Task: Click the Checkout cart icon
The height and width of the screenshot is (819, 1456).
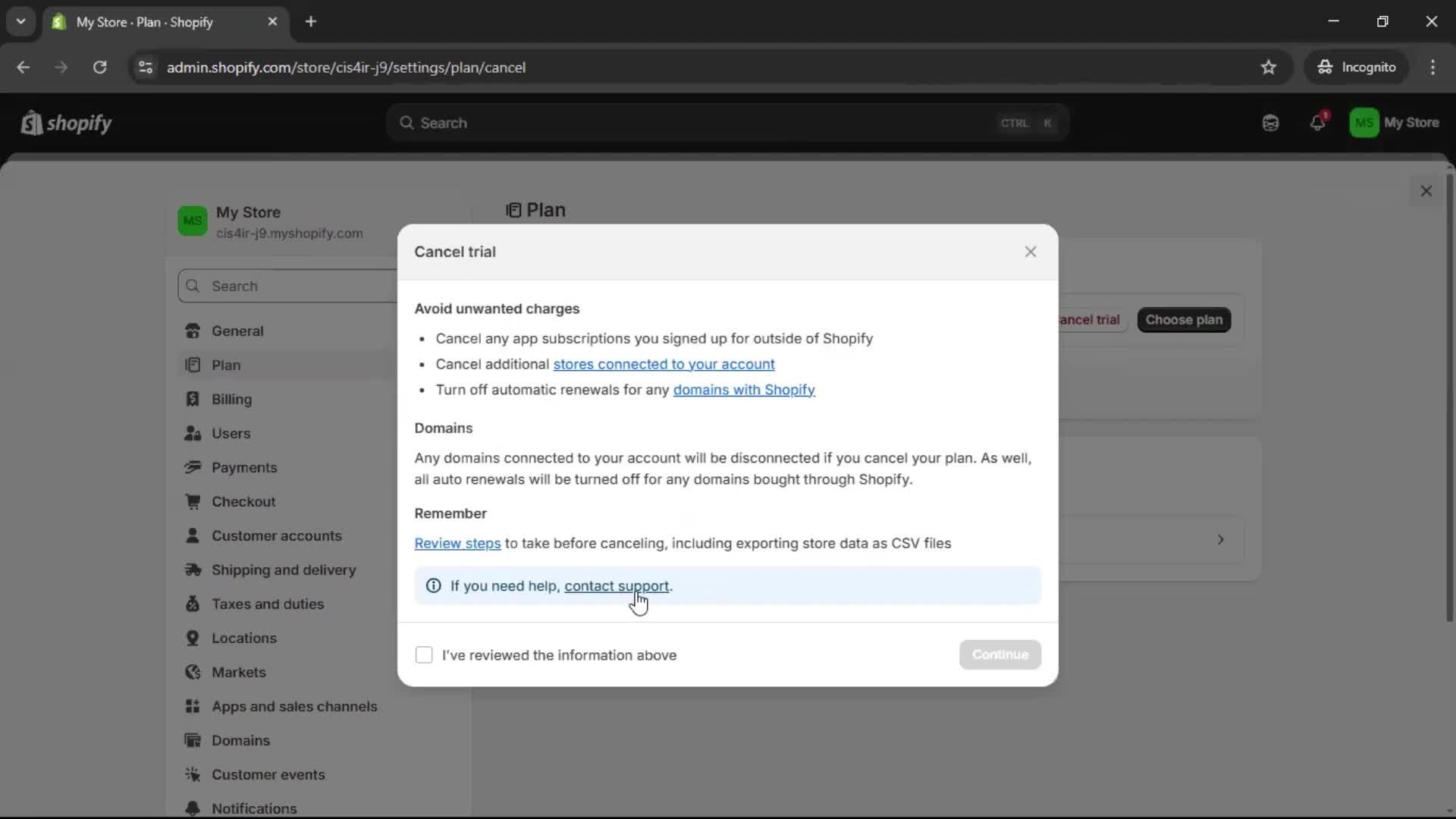Action: 193,502
